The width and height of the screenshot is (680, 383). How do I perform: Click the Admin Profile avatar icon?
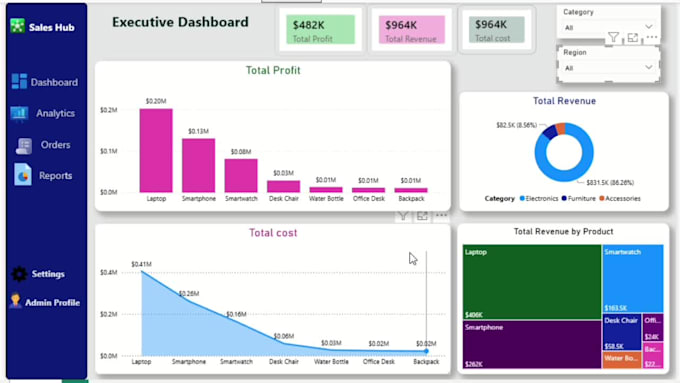click(x=15, y=301)
